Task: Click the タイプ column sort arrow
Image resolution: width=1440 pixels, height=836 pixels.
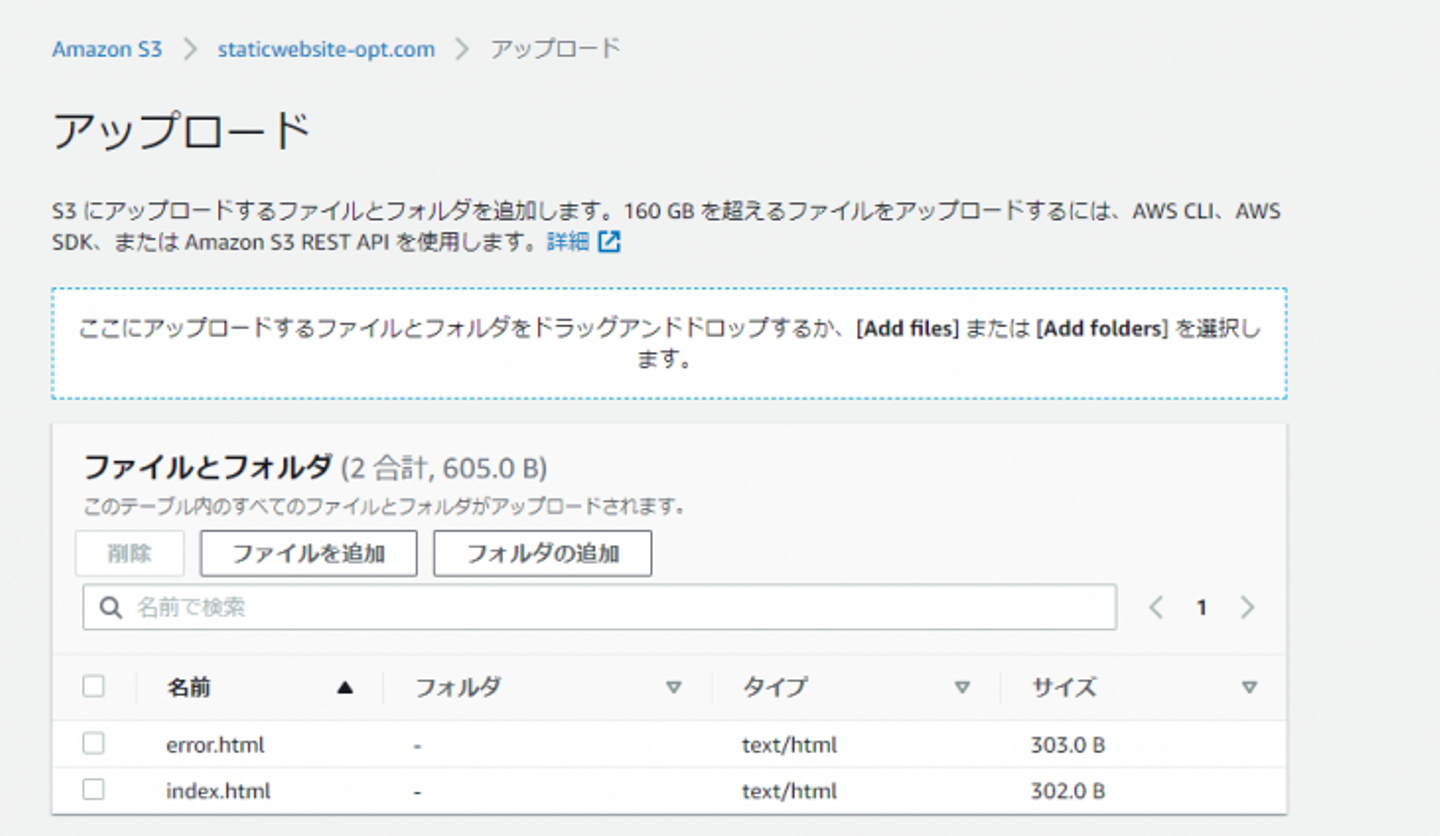Action: click(x=962, y=687)
